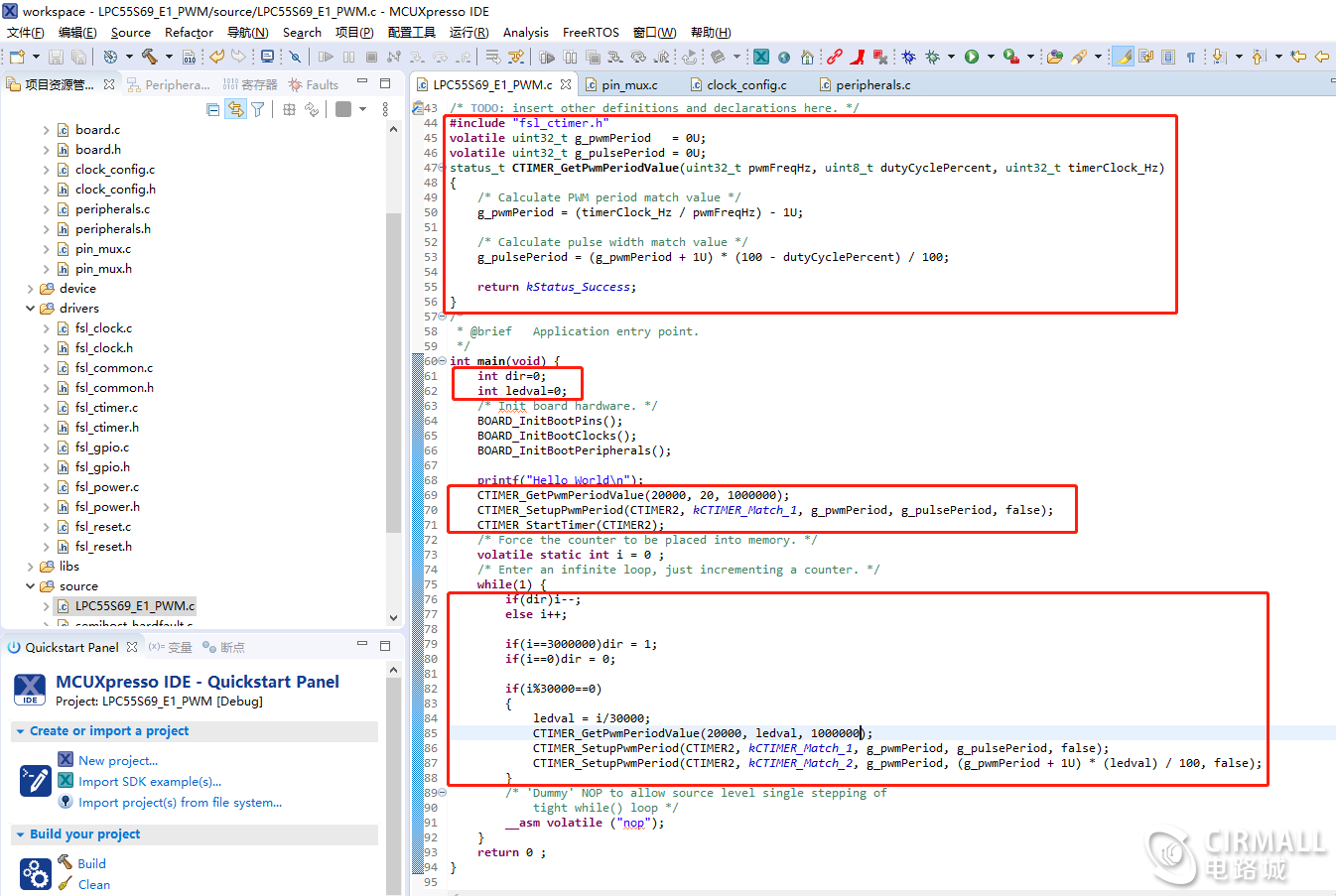Image resolution: width=1336 pixels, height=896 pixels.
Task: Click the house Home icon in toolbar
Action: (x=807, y=57)
